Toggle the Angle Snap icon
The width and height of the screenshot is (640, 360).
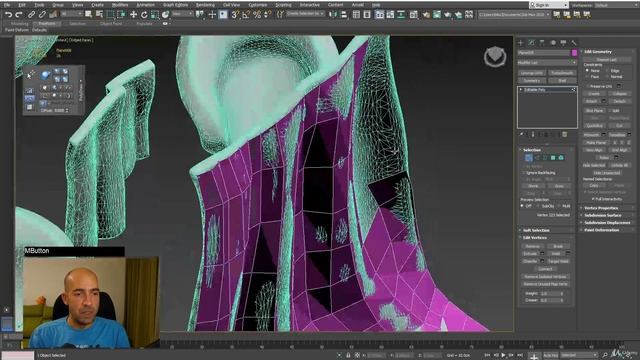click(246, 15)
